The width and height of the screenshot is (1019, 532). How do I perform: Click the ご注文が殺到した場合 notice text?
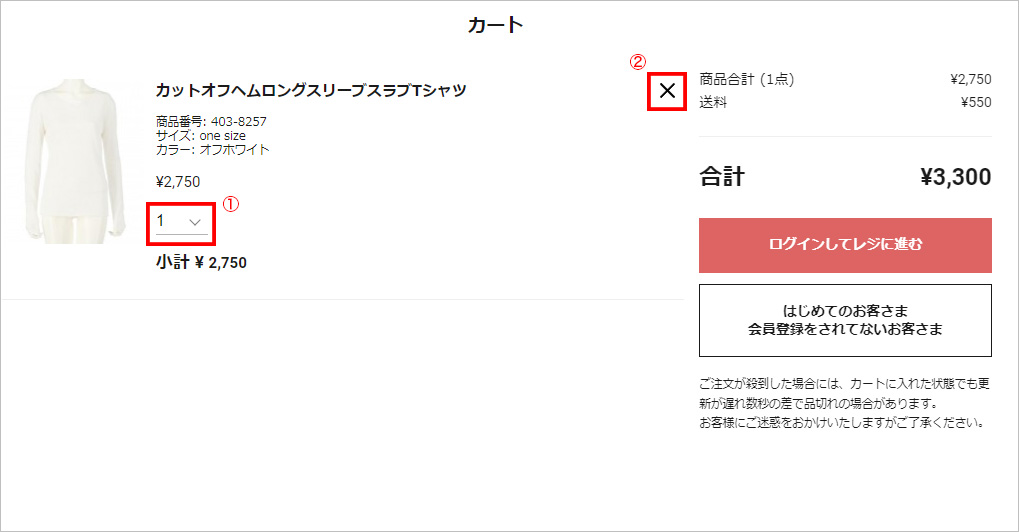tap(843, 403)
